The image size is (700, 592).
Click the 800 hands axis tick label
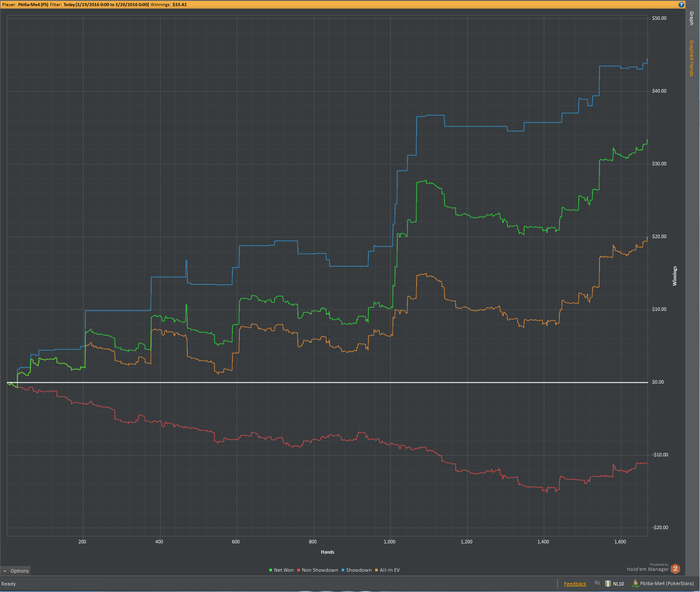point(312,542)
